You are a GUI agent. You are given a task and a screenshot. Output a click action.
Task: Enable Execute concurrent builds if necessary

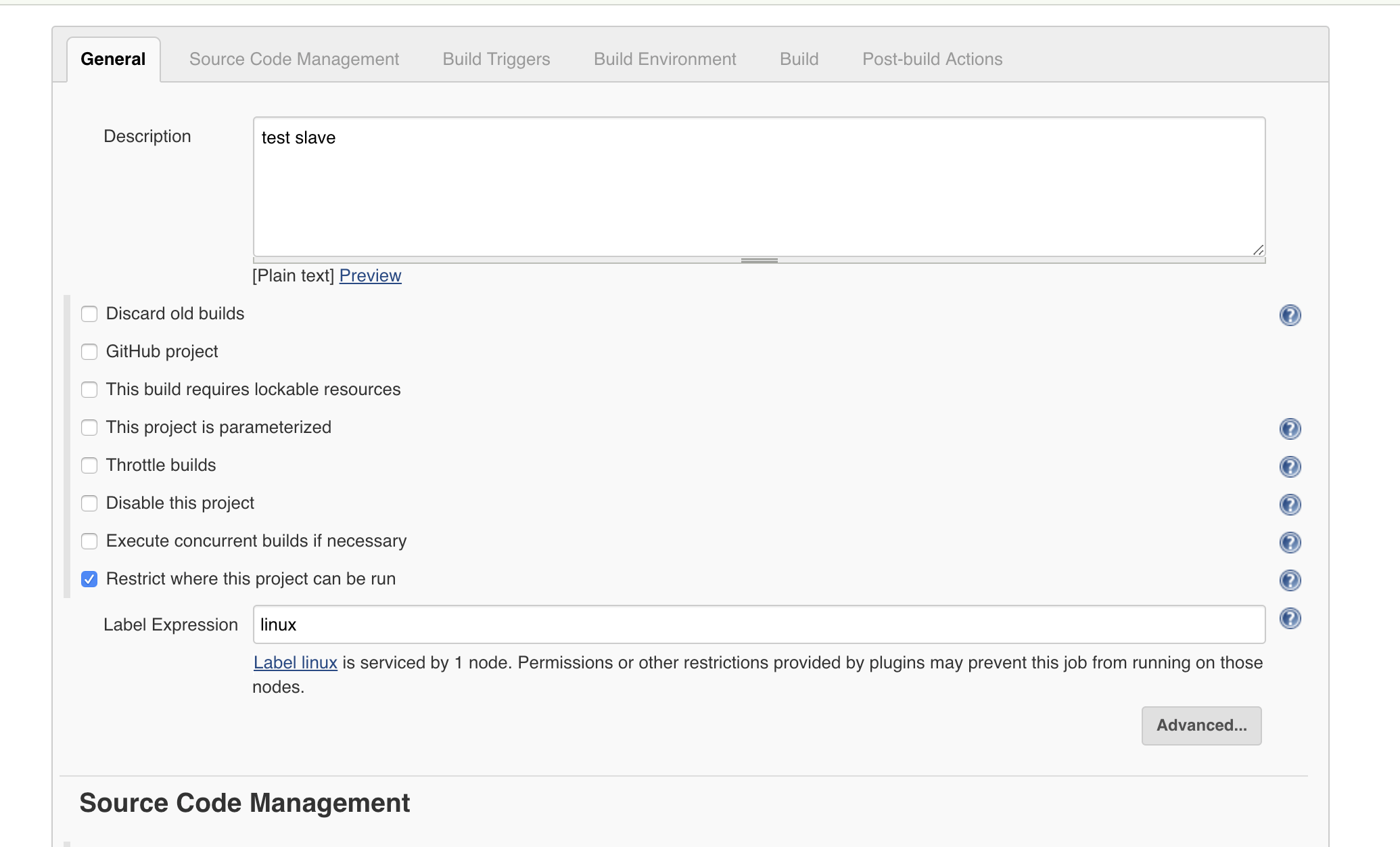click(x=89, y=541)
